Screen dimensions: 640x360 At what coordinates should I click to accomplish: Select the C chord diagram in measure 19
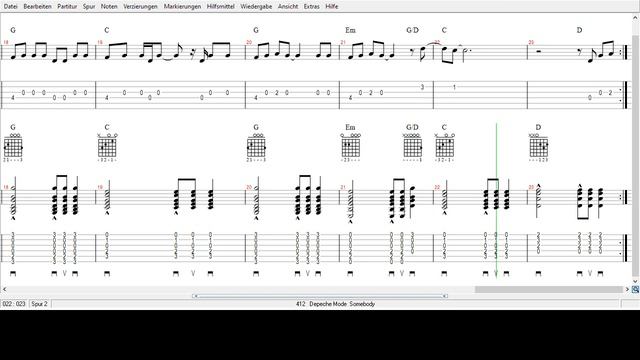[107, 147]
